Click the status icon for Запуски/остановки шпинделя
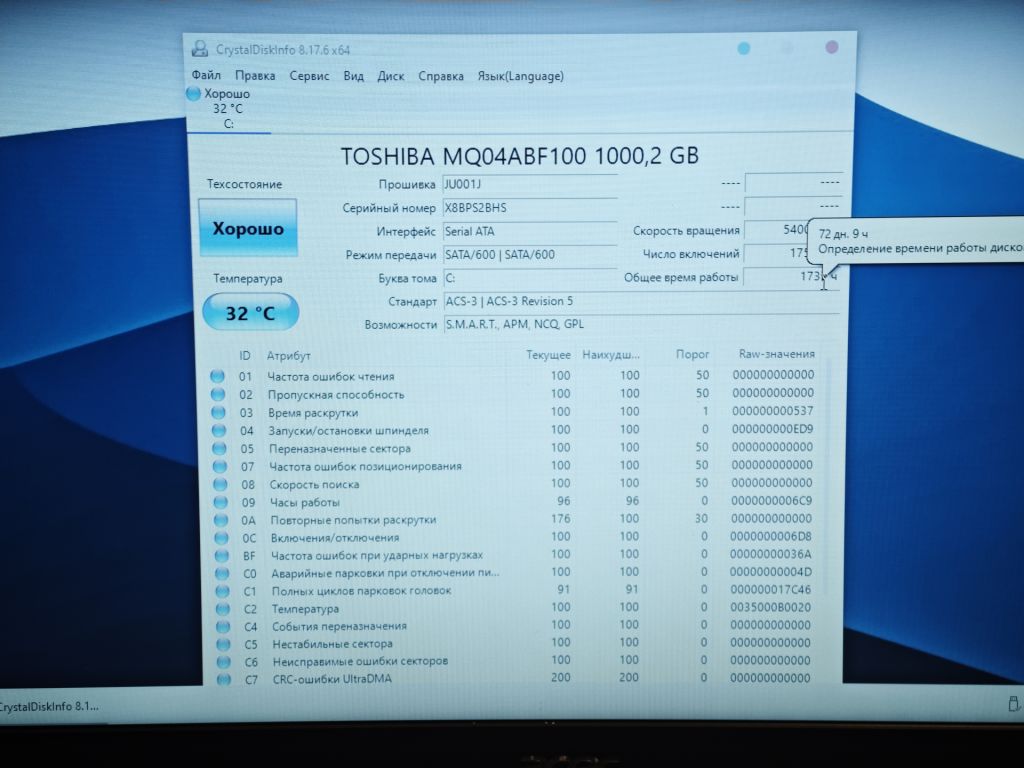 (x=219, y=430)
